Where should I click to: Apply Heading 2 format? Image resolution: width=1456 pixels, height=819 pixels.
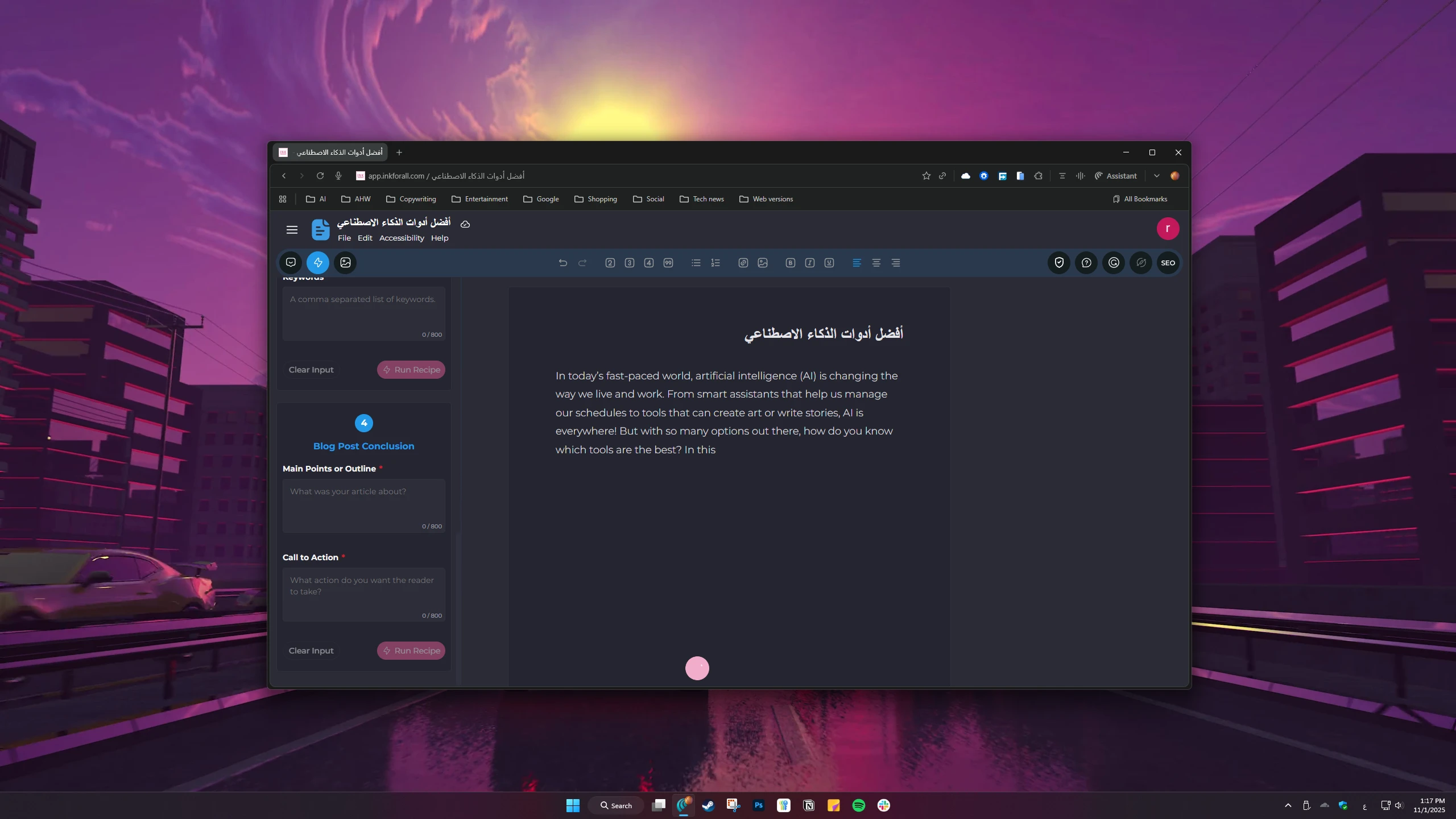[x=610, y=263]
